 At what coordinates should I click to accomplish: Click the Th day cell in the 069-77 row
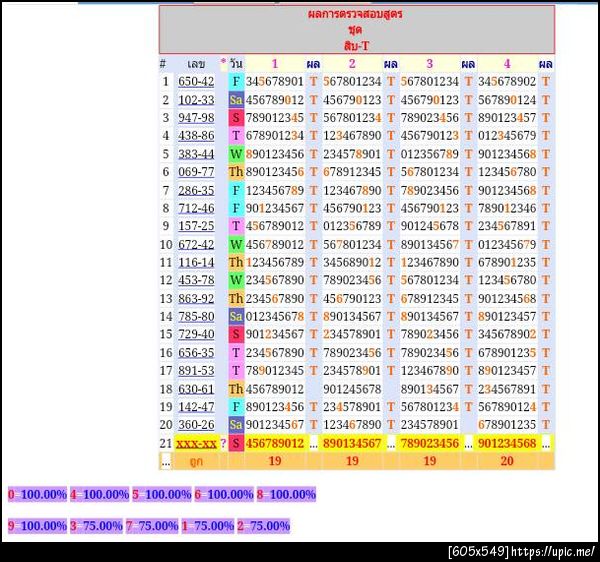pos(236,172)
